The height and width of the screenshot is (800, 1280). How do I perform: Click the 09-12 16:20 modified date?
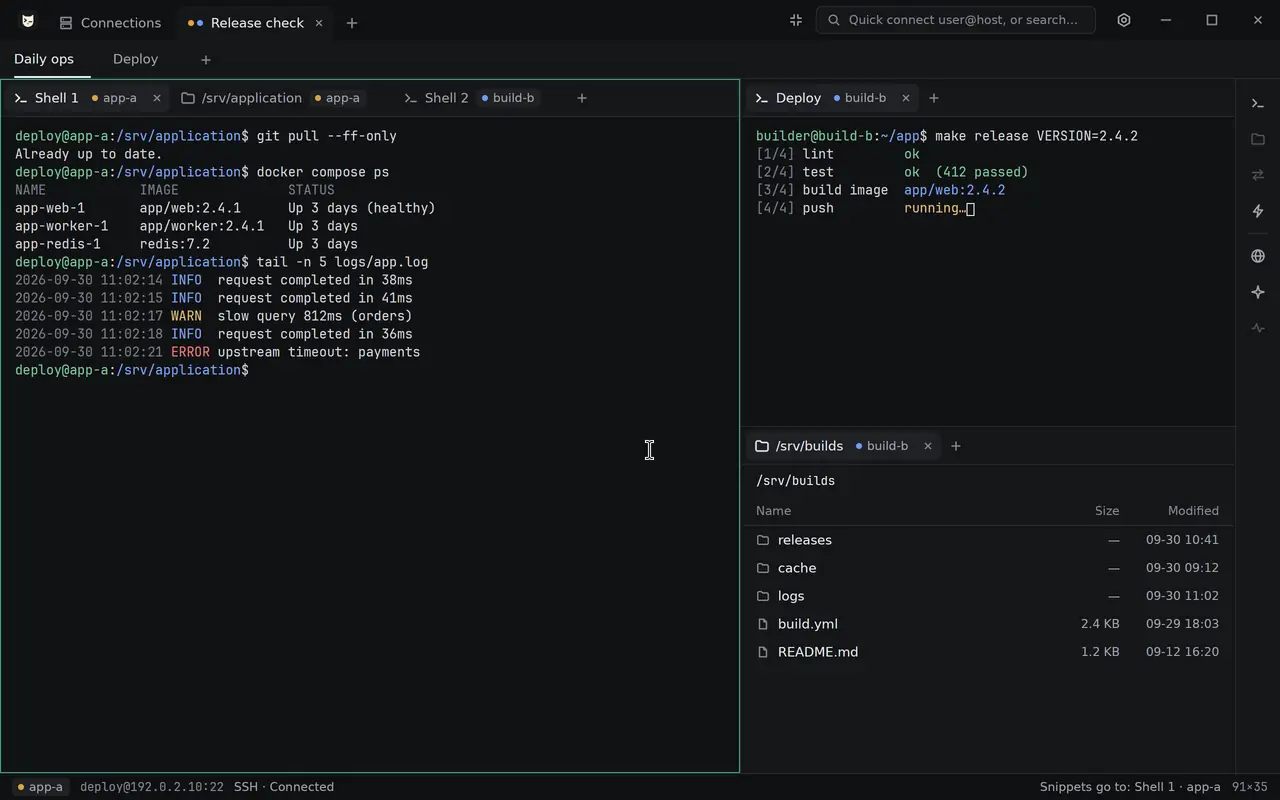(x=1182, y=652)
